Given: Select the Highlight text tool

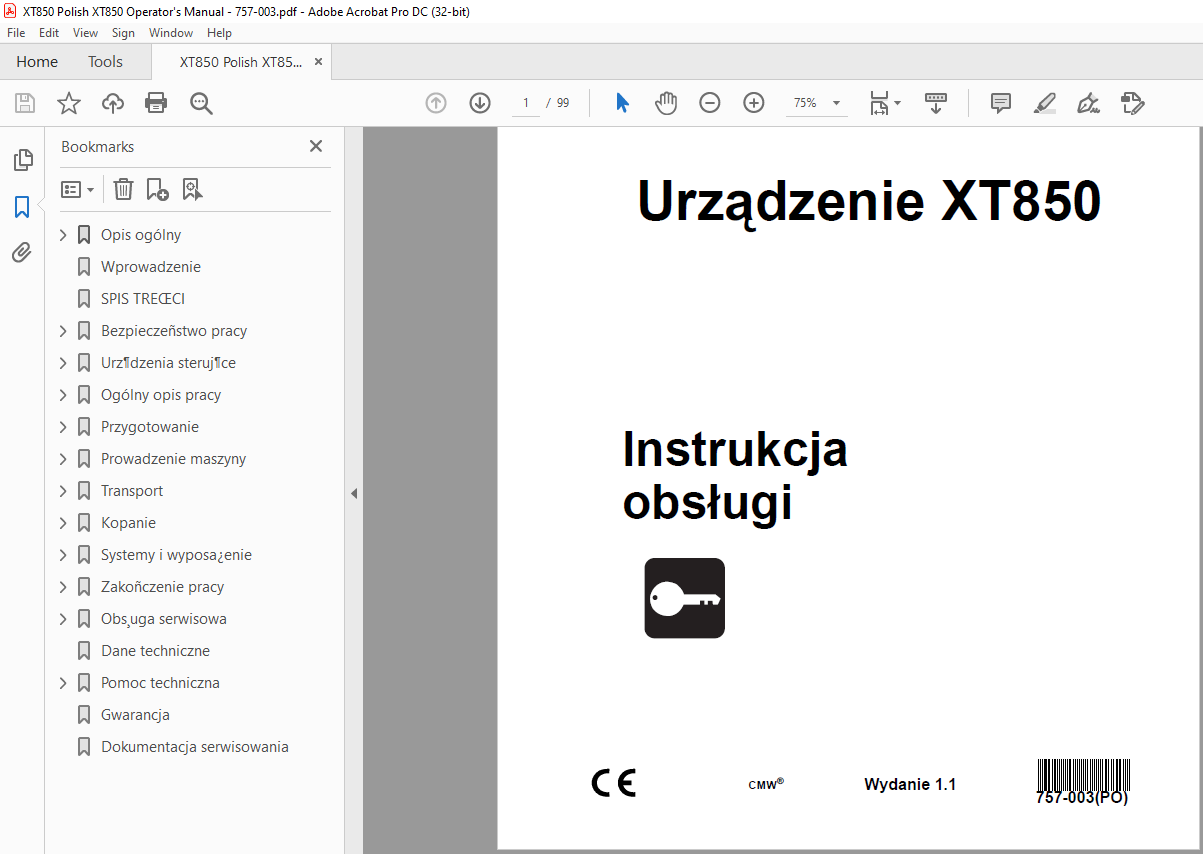Looking at the screenshot, I should coord(1044,103).
